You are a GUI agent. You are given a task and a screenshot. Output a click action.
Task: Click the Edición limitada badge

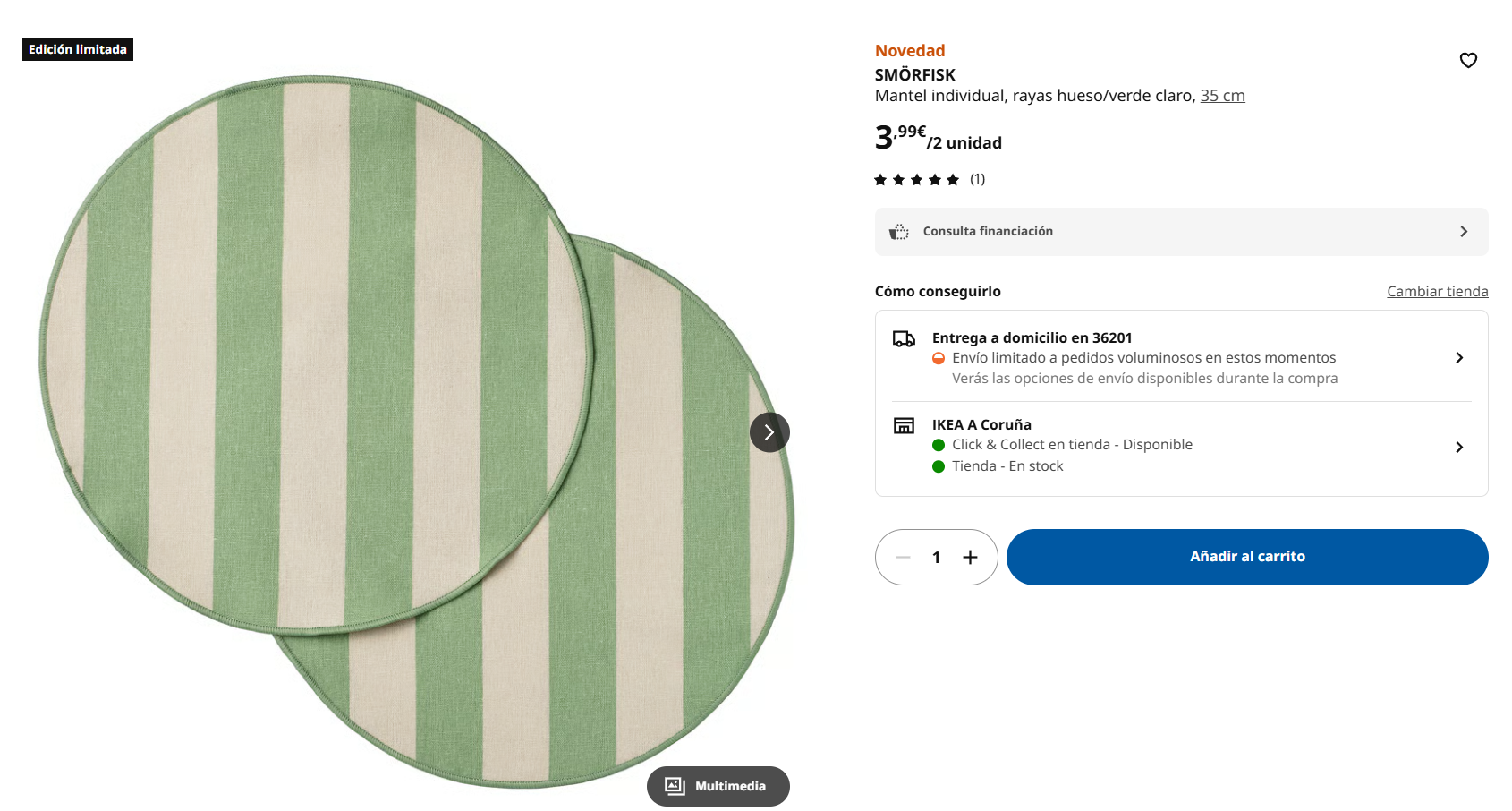[78, 49]
